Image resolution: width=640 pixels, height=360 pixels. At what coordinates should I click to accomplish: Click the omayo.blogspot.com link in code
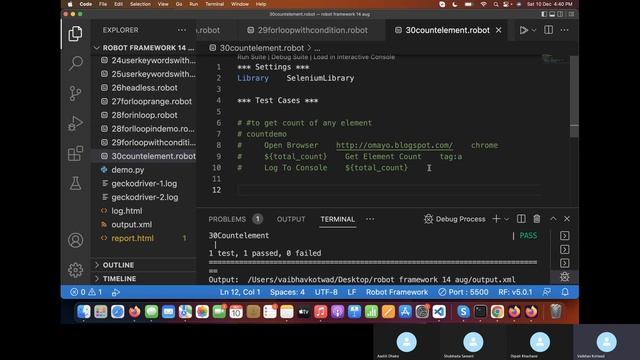coord(394,145)
